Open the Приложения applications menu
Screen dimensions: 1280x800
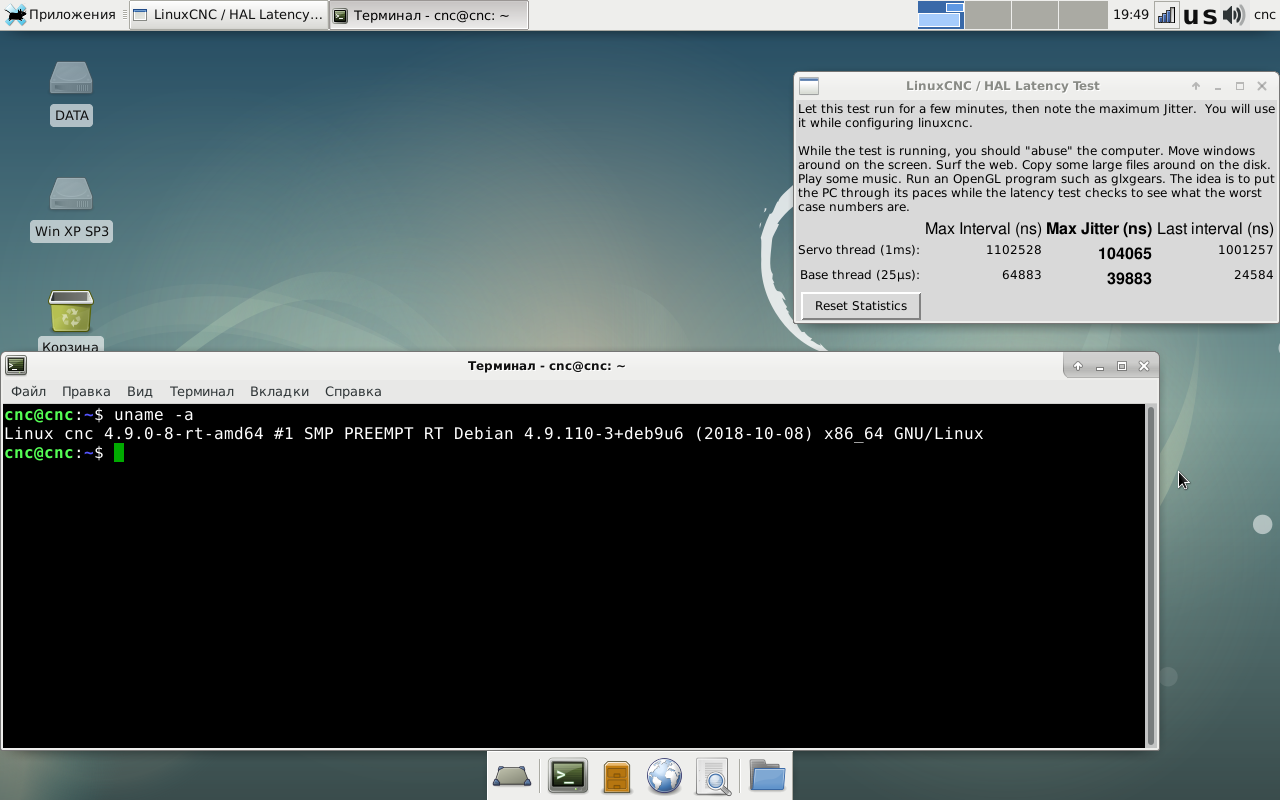61,15
